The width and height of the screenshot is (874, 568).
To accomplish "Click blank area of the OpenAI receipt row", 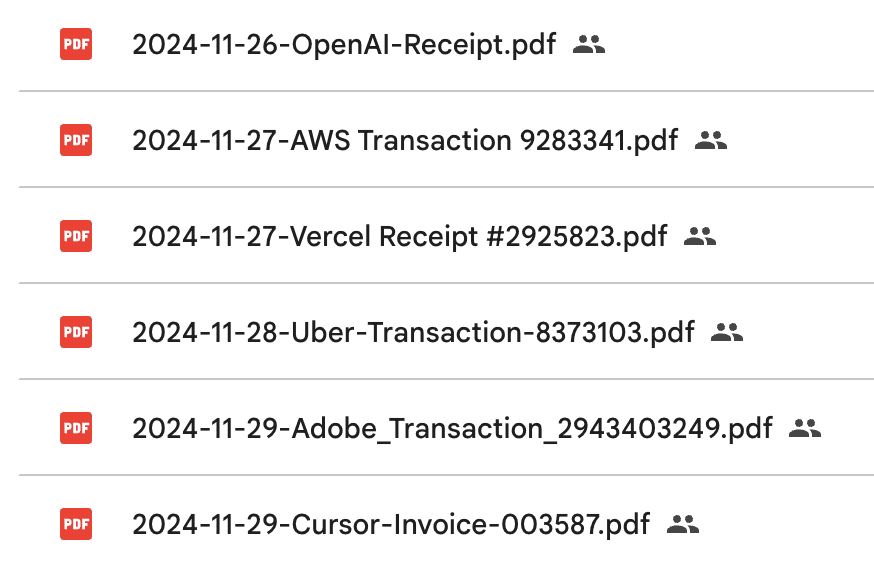I will (740, 45).
